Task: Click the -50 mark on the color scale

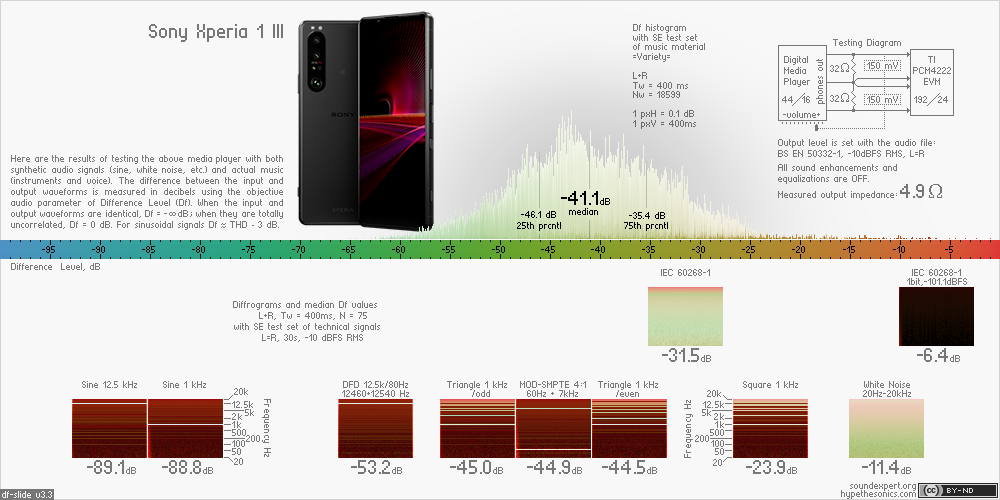Action: pyautogui.click(x=499, y=249)
